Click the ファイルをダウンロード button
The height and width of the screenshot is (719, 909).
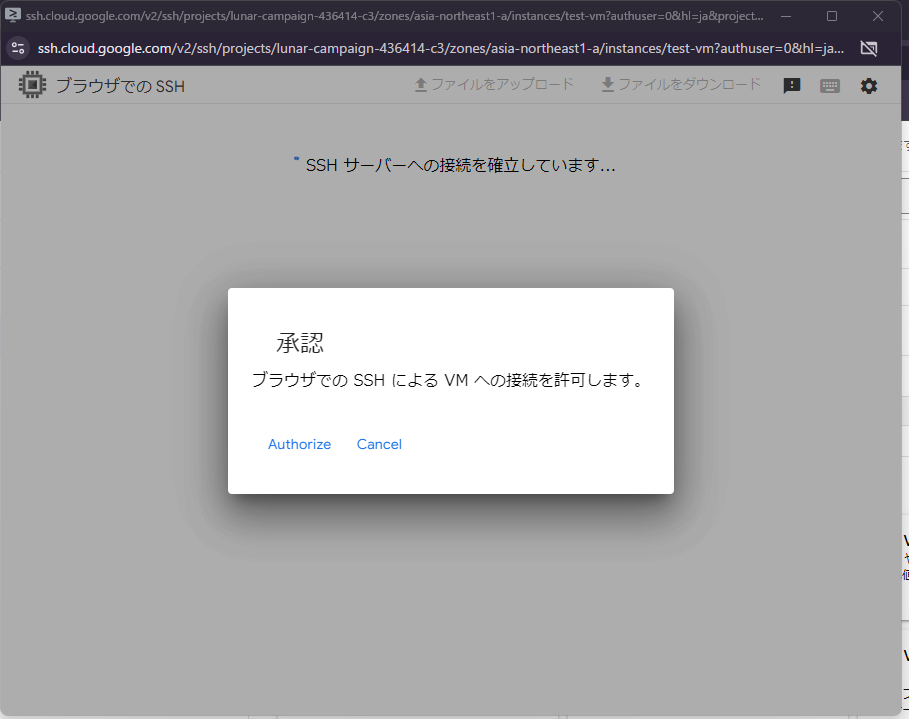(x=681, y=85)
